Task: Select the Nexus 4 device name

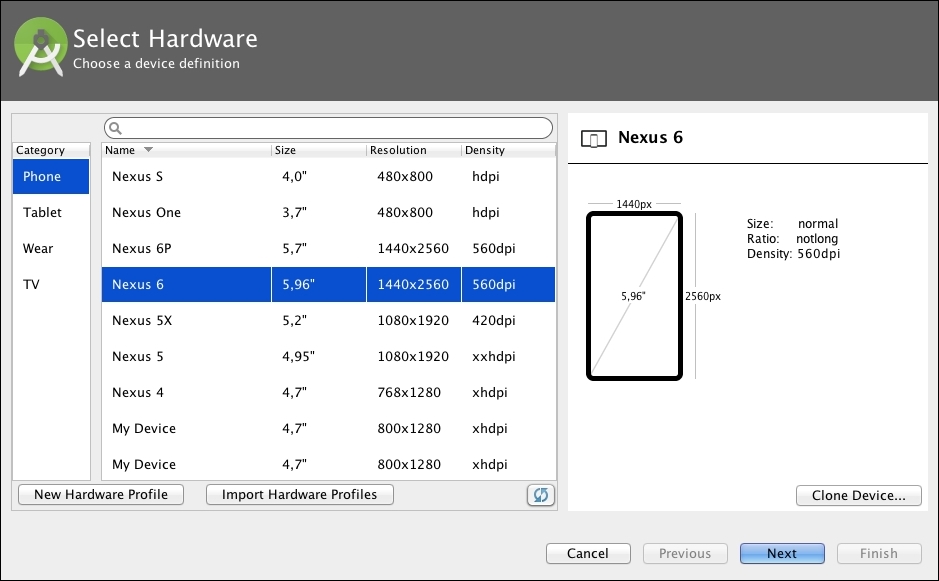Action: [138, 392]
